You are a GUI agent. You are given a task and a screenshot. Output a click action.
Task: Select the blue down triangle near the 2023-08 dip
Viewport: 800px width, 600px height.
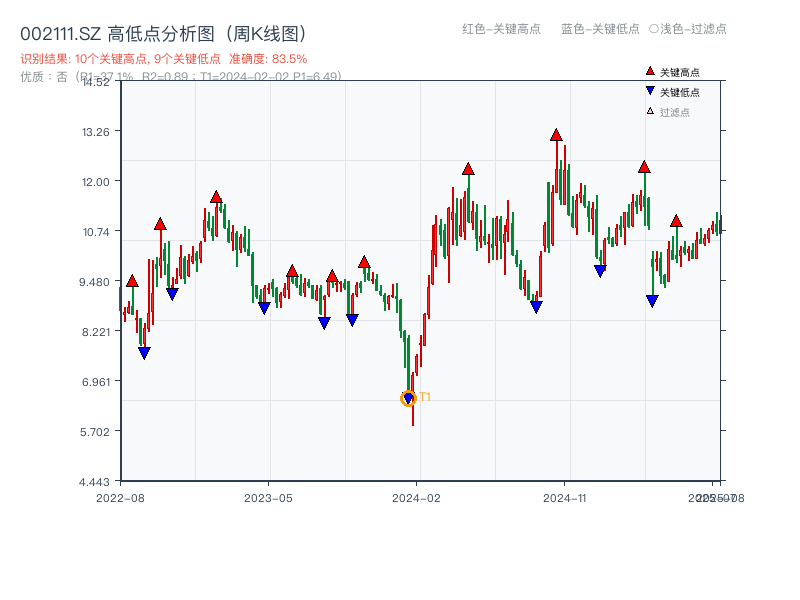coord(325,322)
